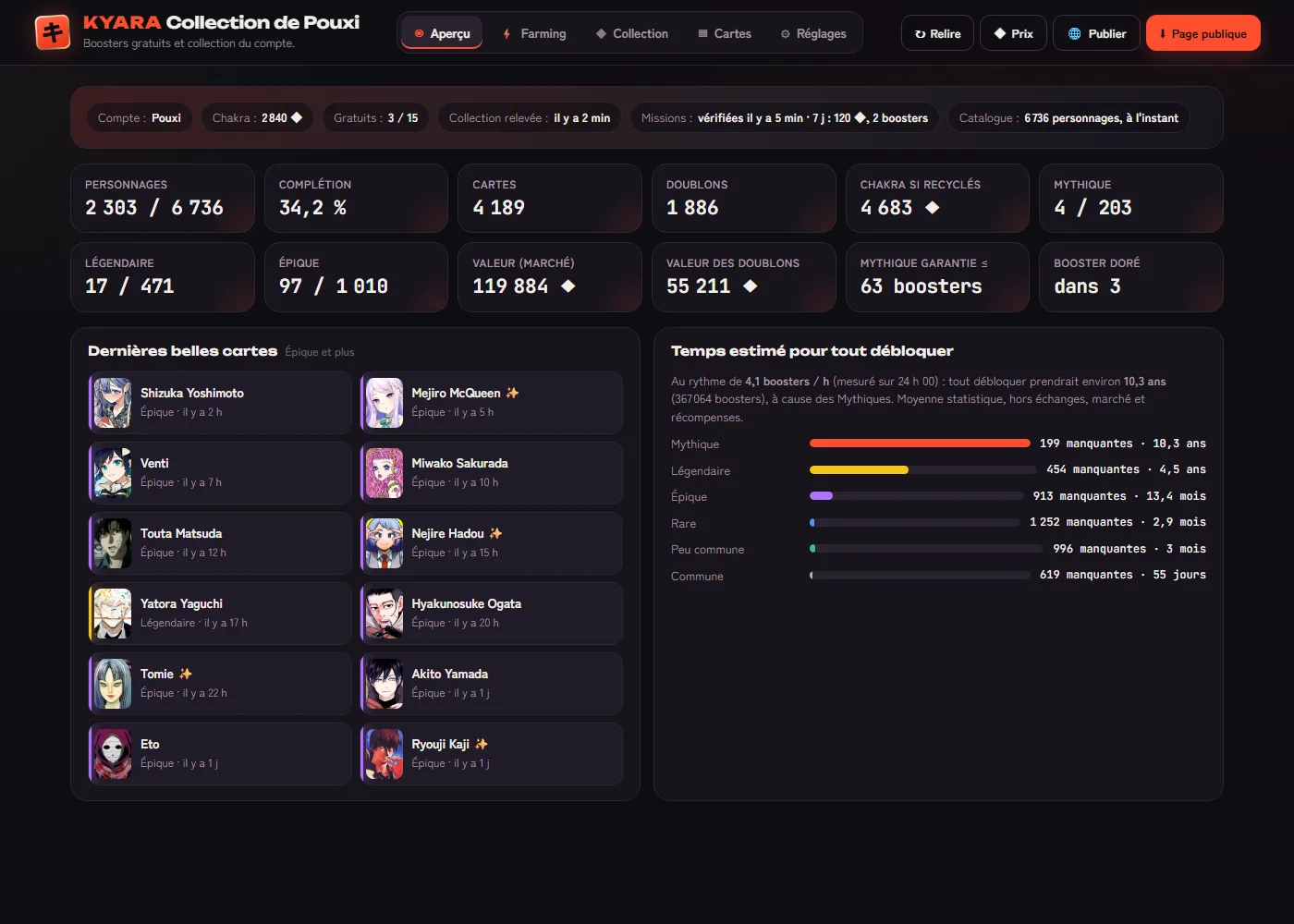Open the Nejire Hadou card avatar
Viewport: 1294px width, 924px height.
point(385,543)
